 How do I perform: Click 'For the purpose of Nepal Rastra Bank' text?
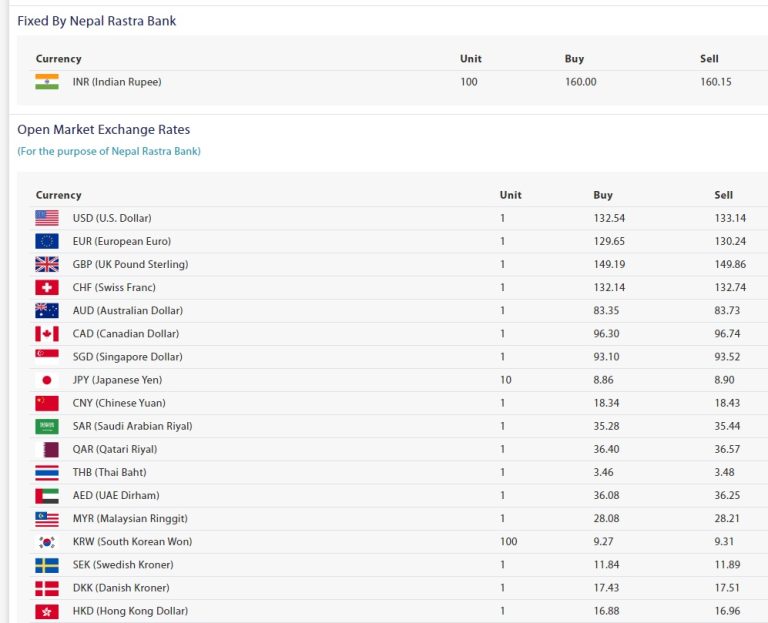click(109, 151)
